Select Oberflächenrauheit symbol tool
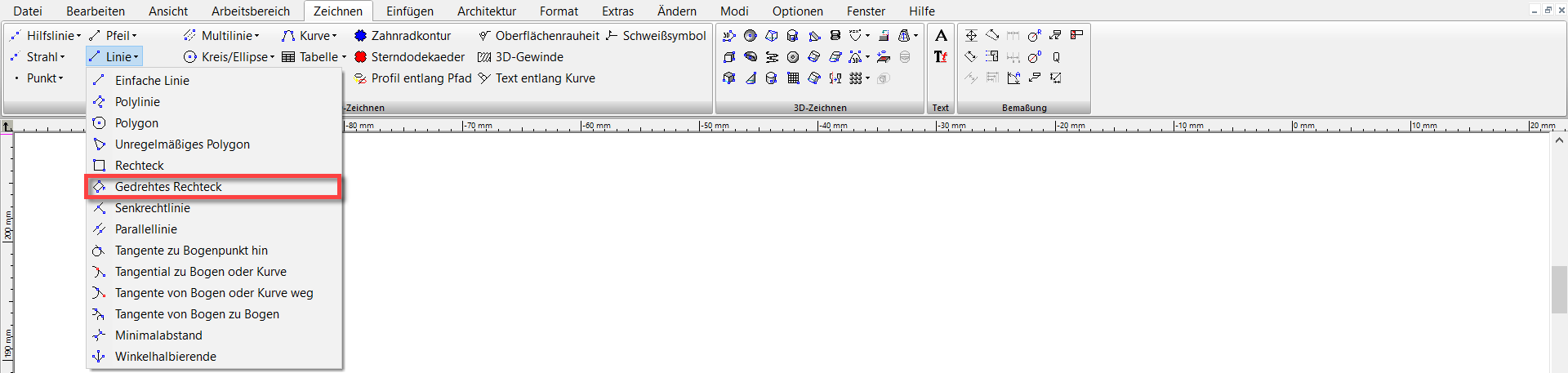This screenshot has height=373, width=1568. (x=539, y=35)
